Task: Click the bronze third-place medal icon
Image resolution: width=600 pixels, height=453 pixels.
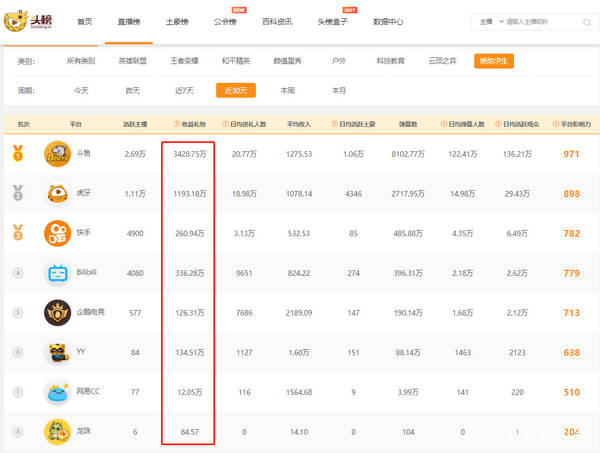Action: 18,233
